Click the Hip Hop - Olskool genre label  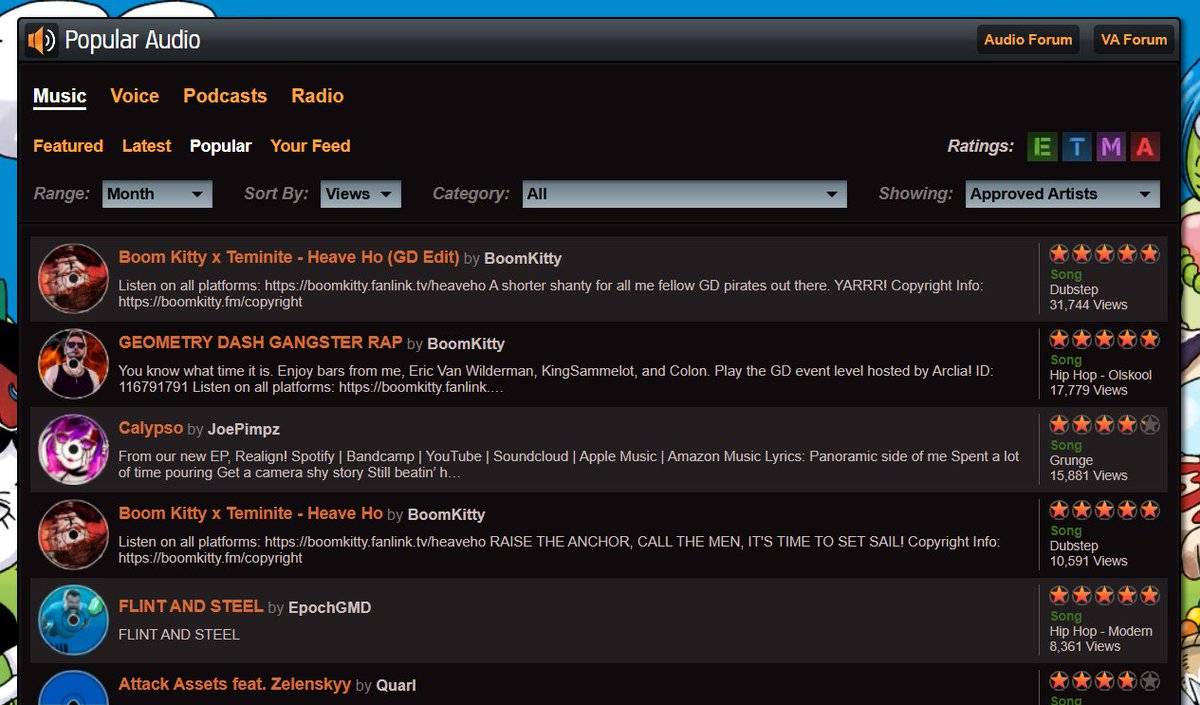point(1101,375)
